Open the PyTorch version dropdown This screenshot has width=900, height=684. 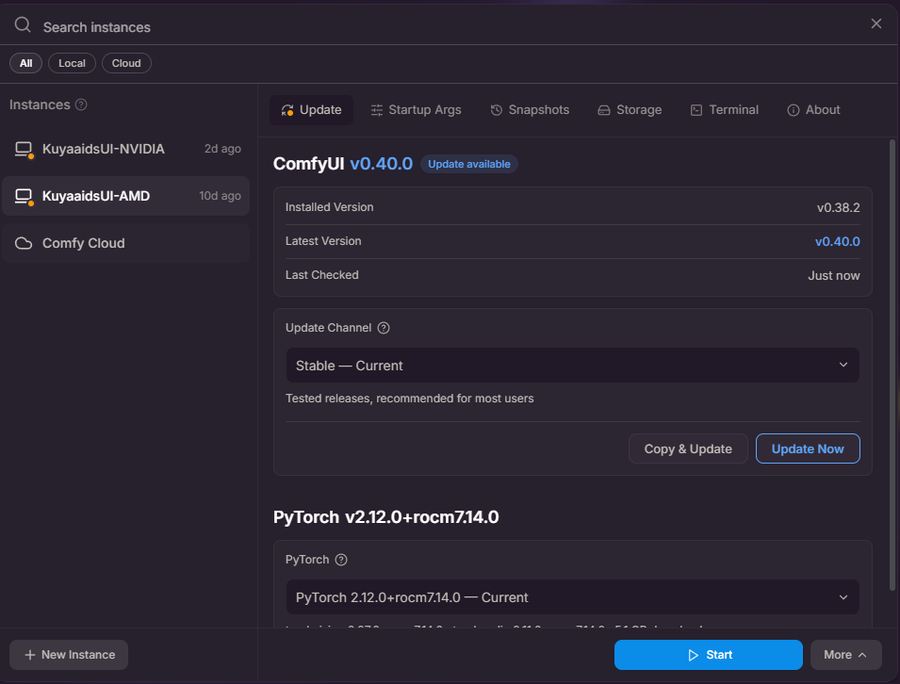tap(573, 597)
